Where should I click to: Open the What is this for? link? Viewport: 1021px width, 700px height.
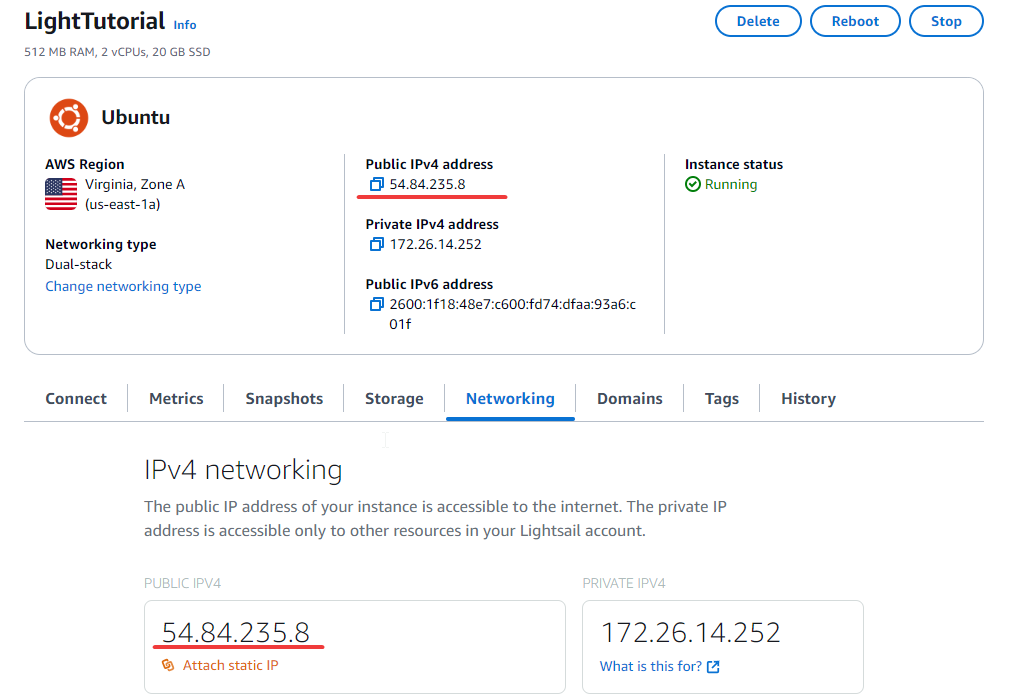650,666
